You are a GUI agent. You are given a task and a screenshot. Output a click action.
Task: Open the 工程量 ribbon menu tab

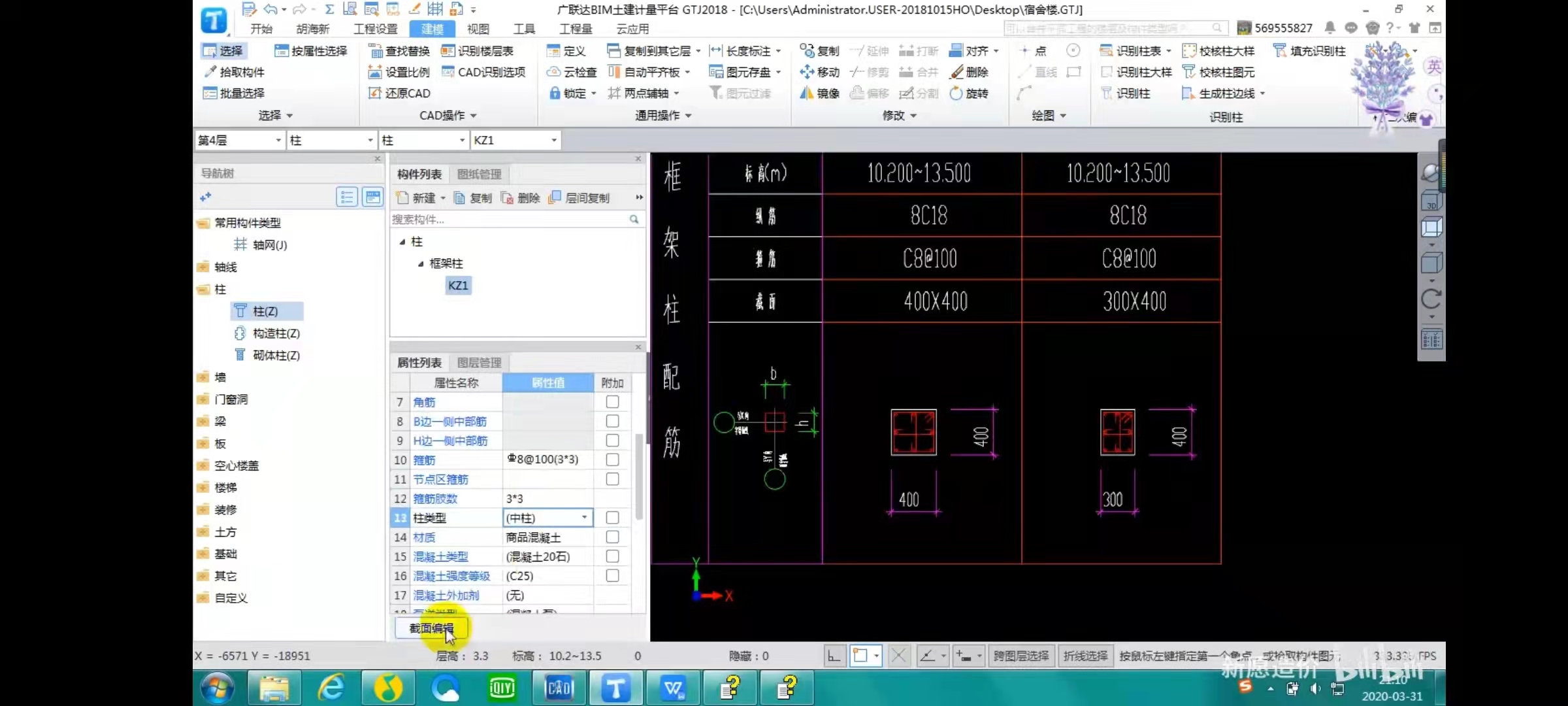[x=576, y=29]
